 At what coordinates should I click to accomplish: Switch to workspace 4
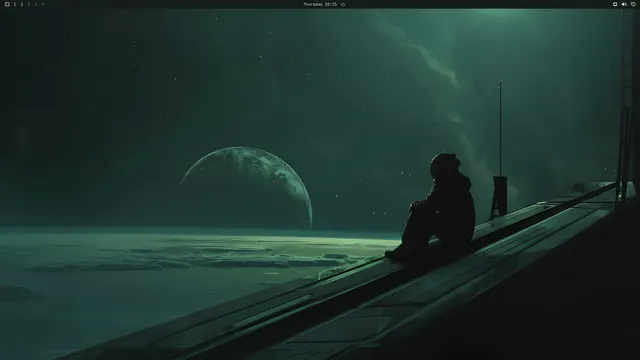click(x=36, y=4)
